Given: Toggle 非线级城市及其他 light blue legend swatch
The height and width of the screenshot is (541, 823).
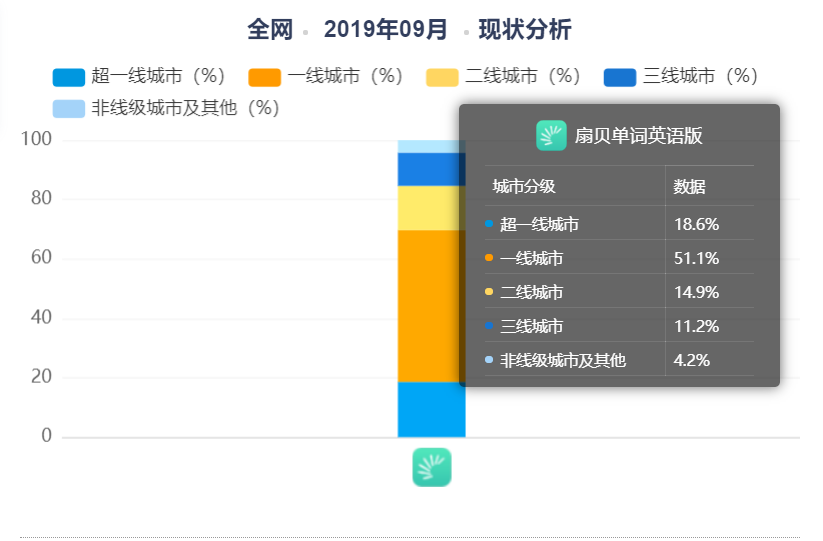Looking at the screenshot, I should point(69,109).
